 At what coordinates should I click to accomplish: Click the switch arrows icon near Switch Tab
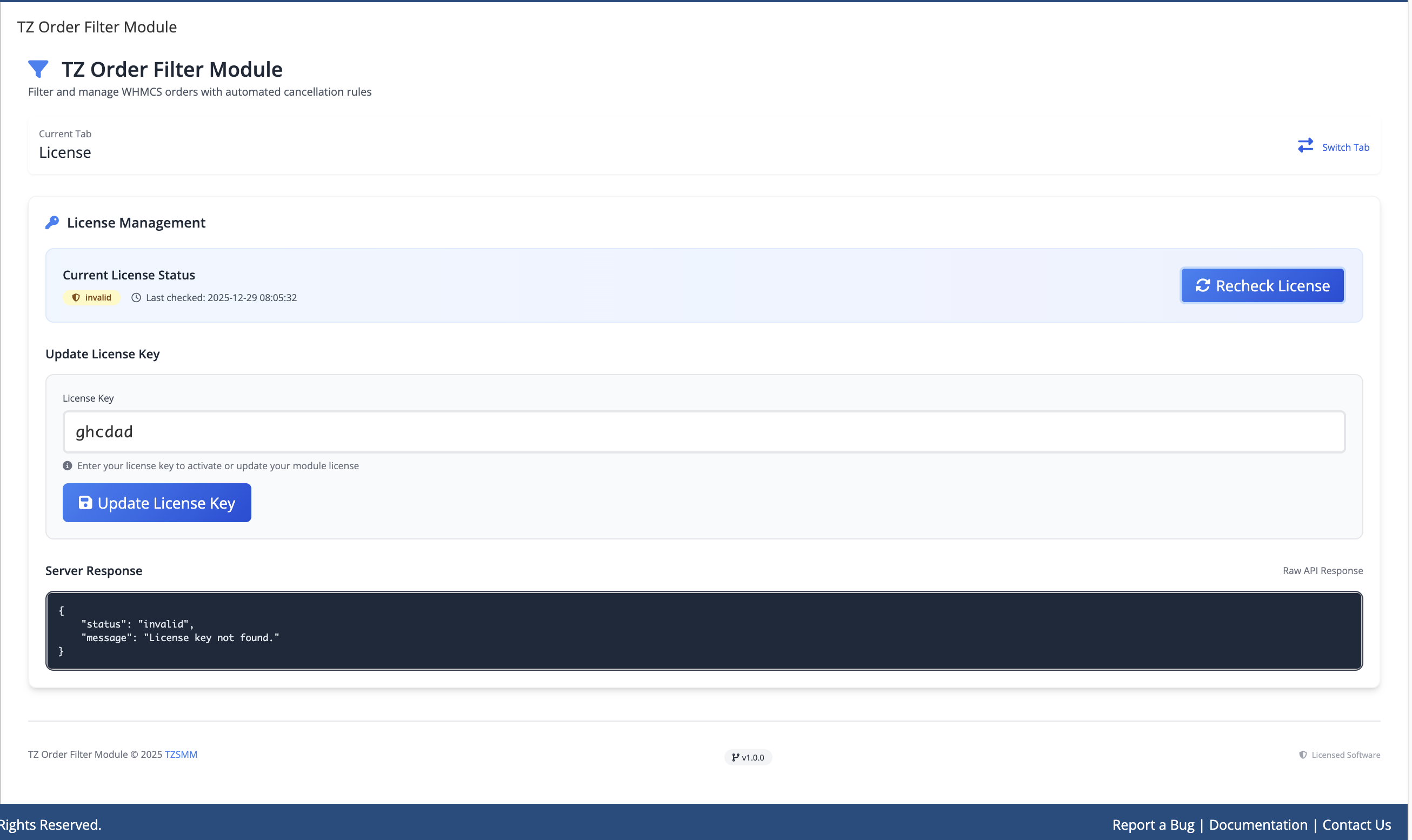pos(1306,145)
